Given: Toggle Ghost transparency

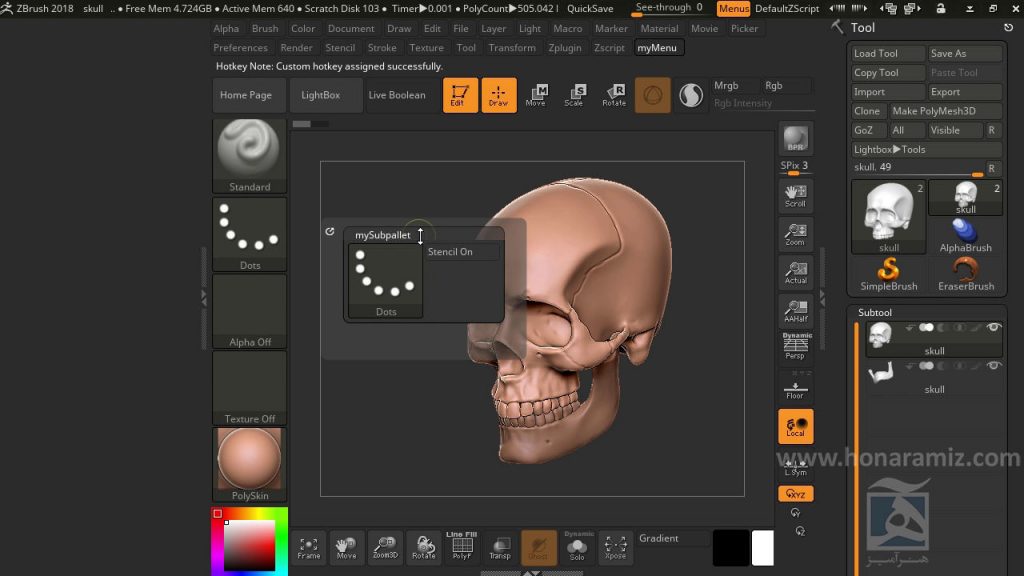Looking at the screenshot, I should (x=538, y=547).
